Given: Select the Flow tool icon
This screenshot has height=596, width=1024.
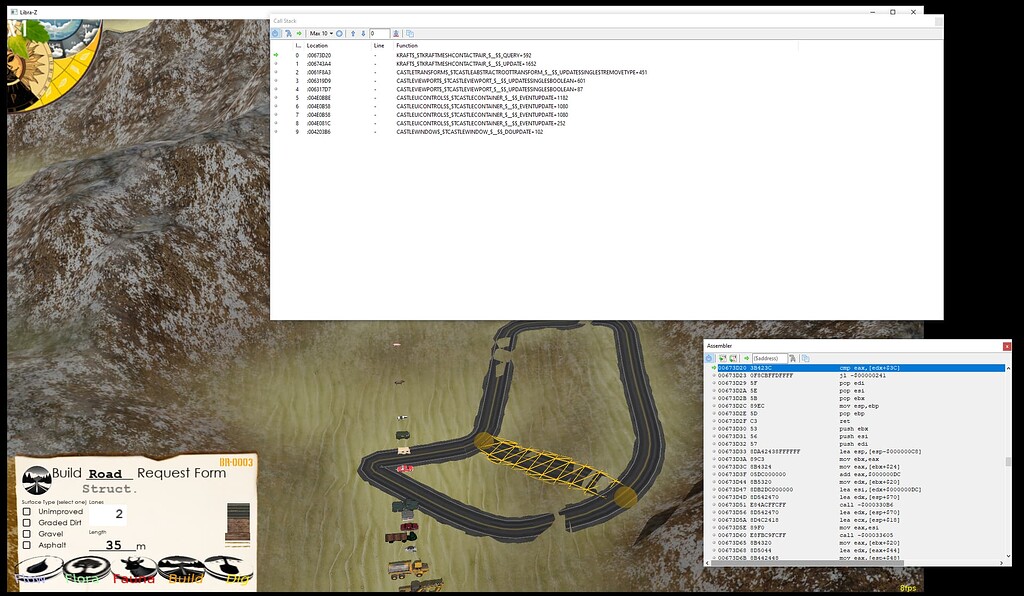Looking at the screenshot, I should point(38,567).
